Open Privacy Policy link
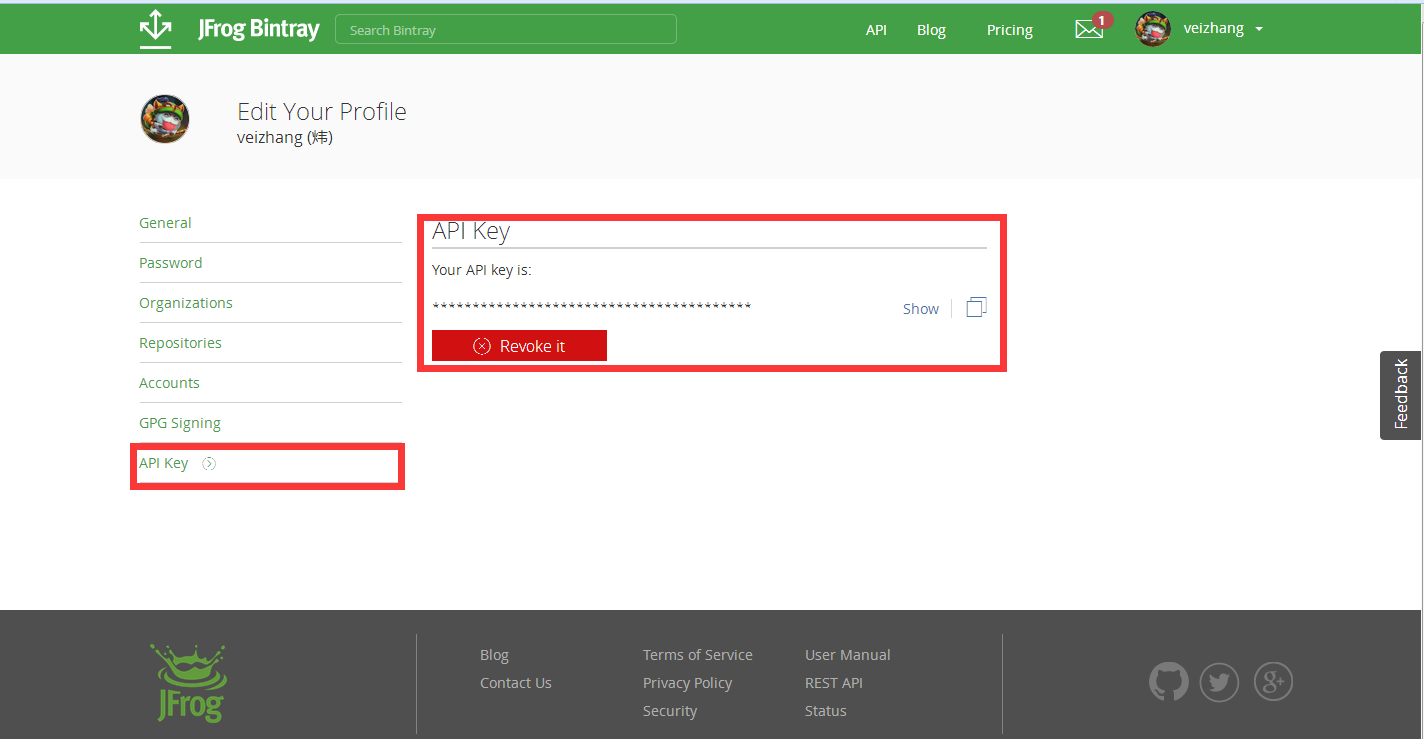This screenshot has height=739, width=1424. pyautogui.click(x=688, y=683)
